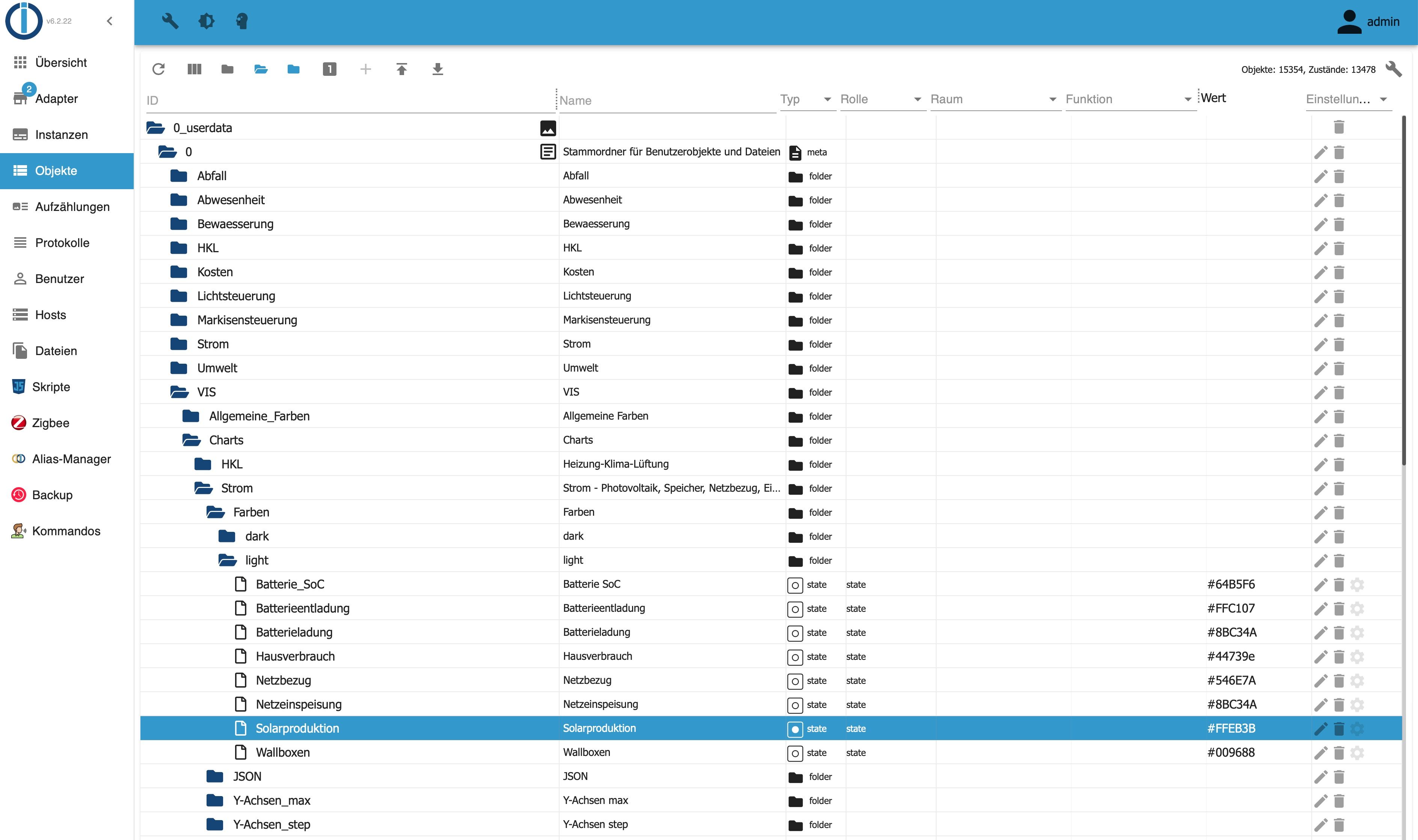
Task: Click value #009688 of Wallboxen
Action: tap(1231, 752)
